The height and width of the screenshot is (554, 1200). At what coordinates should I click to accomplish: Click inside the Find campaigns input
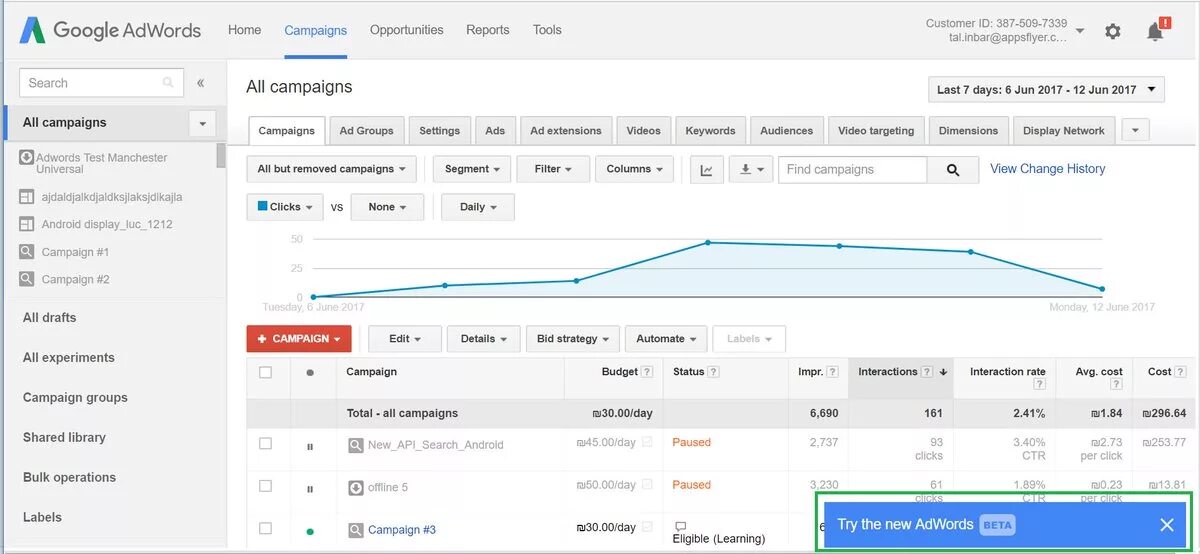point(853,170)
